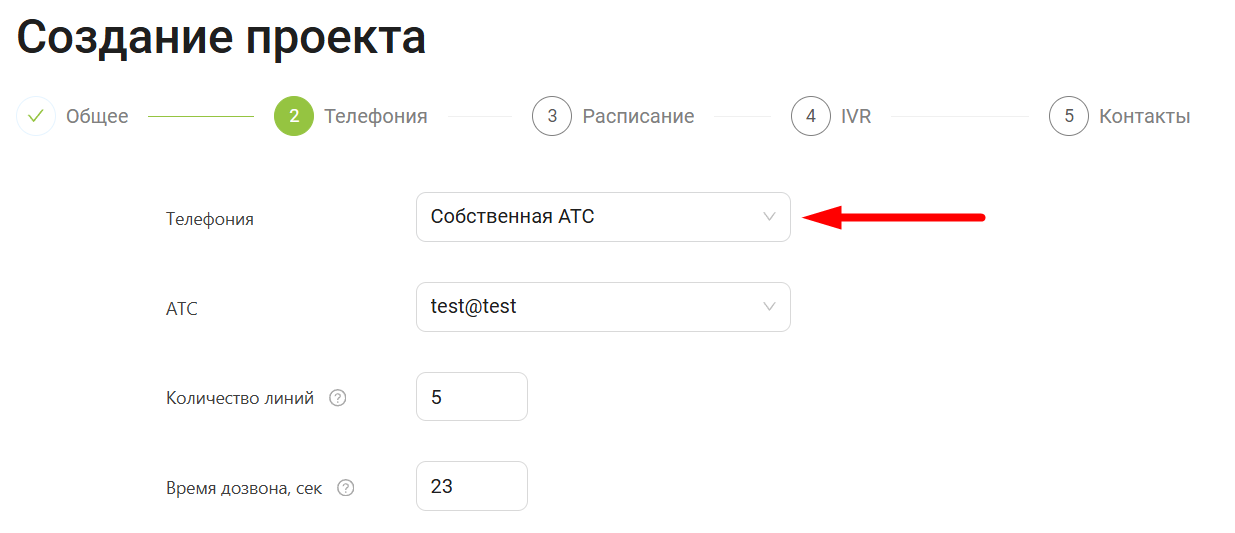Show help for Количество линий

coord(338,398)
